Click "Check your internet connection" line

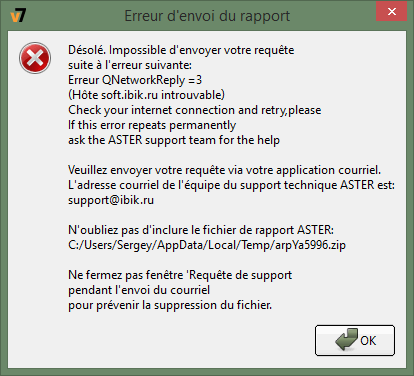point(195,110)
